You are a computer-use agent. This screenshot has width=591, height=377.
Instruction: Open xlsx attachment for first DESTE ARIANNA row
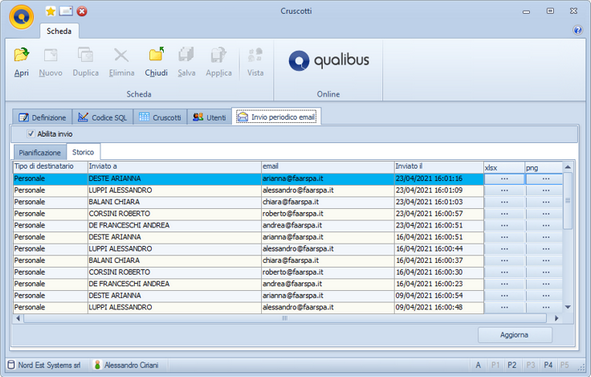point(504,179)
